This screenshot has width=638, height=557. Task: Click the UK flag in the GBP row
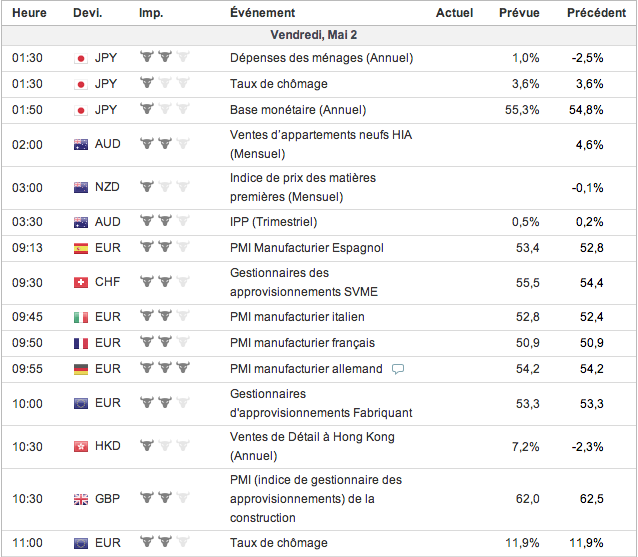pos(81,499)
